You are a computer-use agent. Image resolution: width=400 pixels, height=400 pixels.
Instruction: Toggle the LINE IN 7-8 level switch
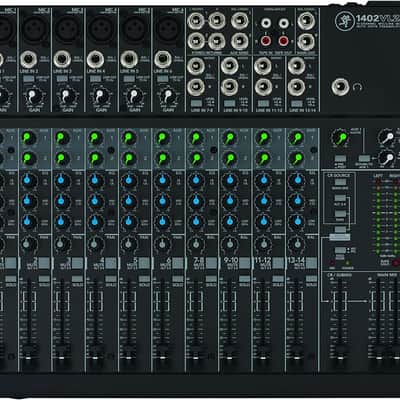pyautogui.click(x=196, y=103)
